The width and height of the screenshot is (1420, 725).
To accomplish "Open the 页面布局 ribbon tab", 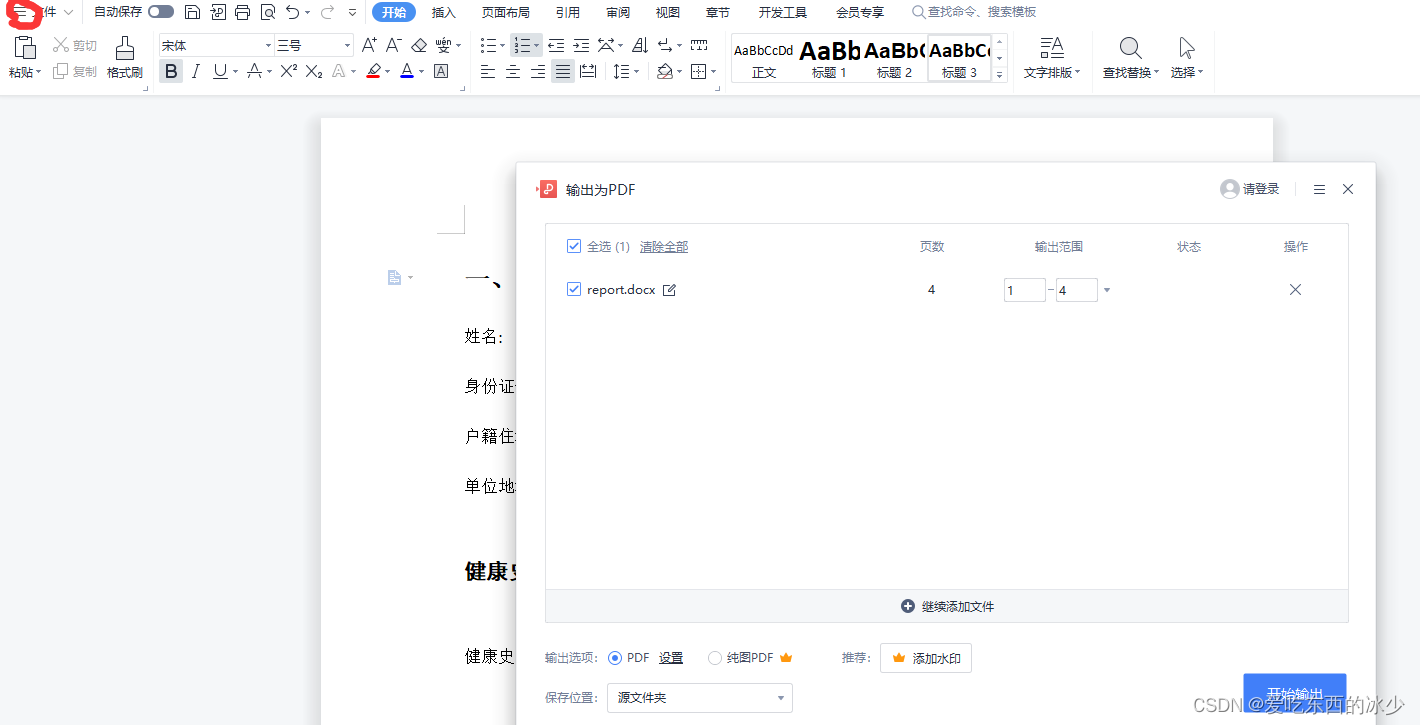I will [x=506, y=13].
